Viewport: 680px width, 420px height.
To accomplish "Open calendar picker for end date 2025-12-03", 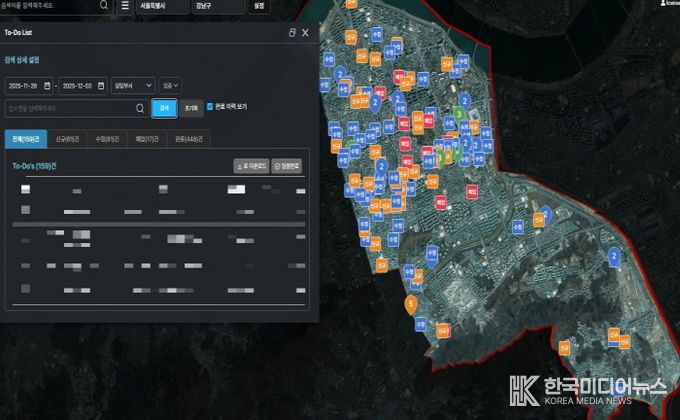I will click(x=101, y=86).
